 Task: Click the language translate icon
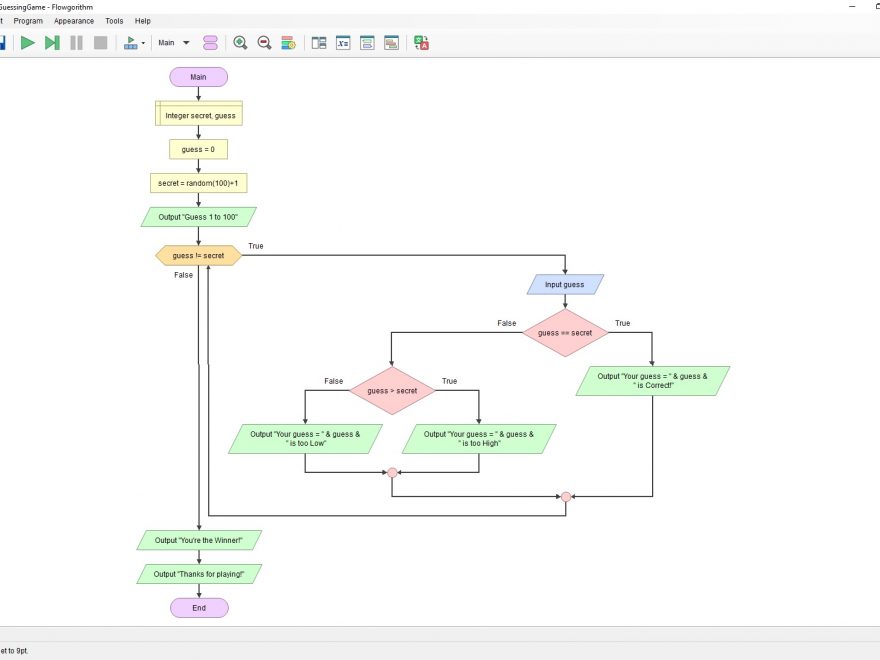tap(421, 43)
